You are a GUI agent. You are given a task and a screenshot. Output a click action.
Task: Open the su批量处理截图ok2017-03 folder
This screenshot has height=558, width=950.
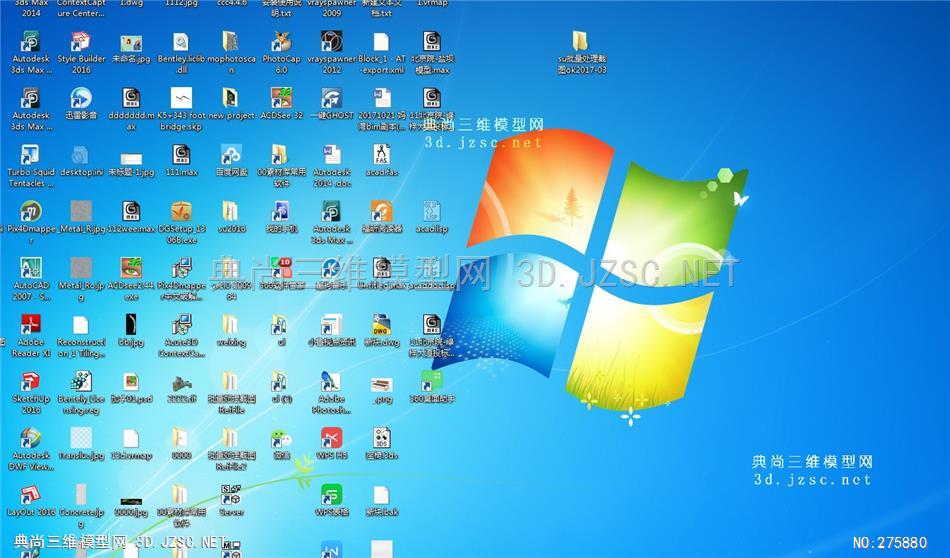coord(580,42)
